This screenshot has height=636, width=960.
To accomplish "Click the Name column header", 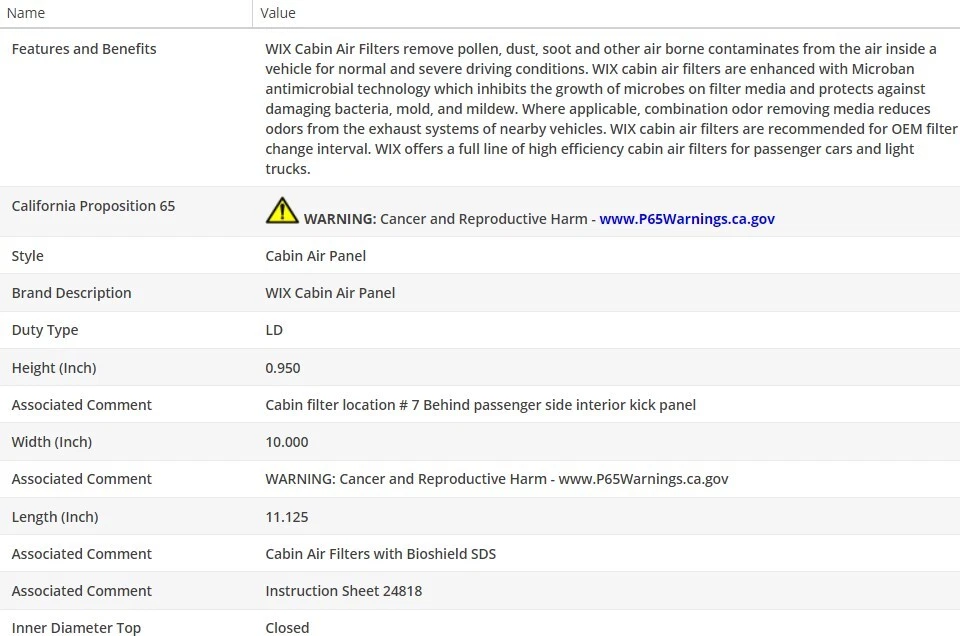I will click(x=25, y=13).
